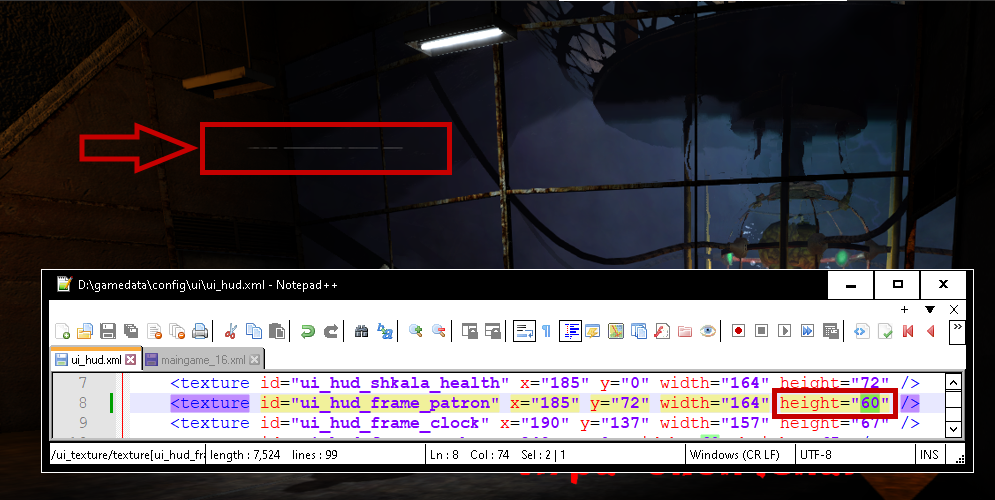
Task: Click the id "ui_hud_frame_clock" value
Action: [390, 423]
